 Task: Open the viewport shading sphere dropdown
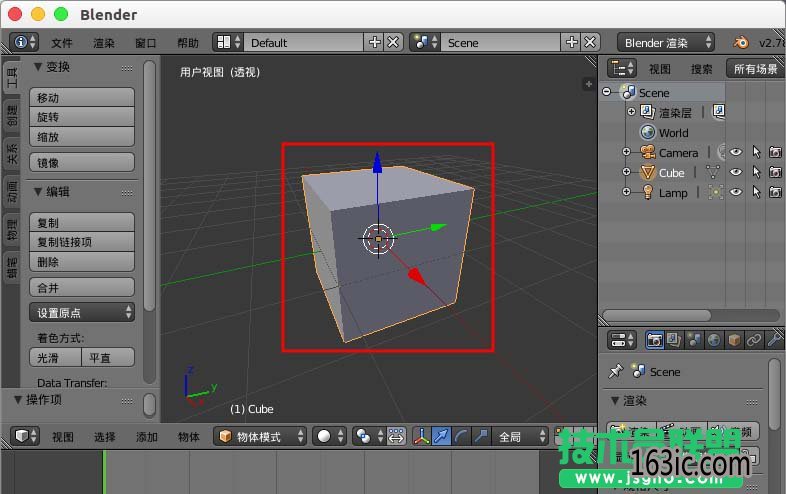(329, 436)
